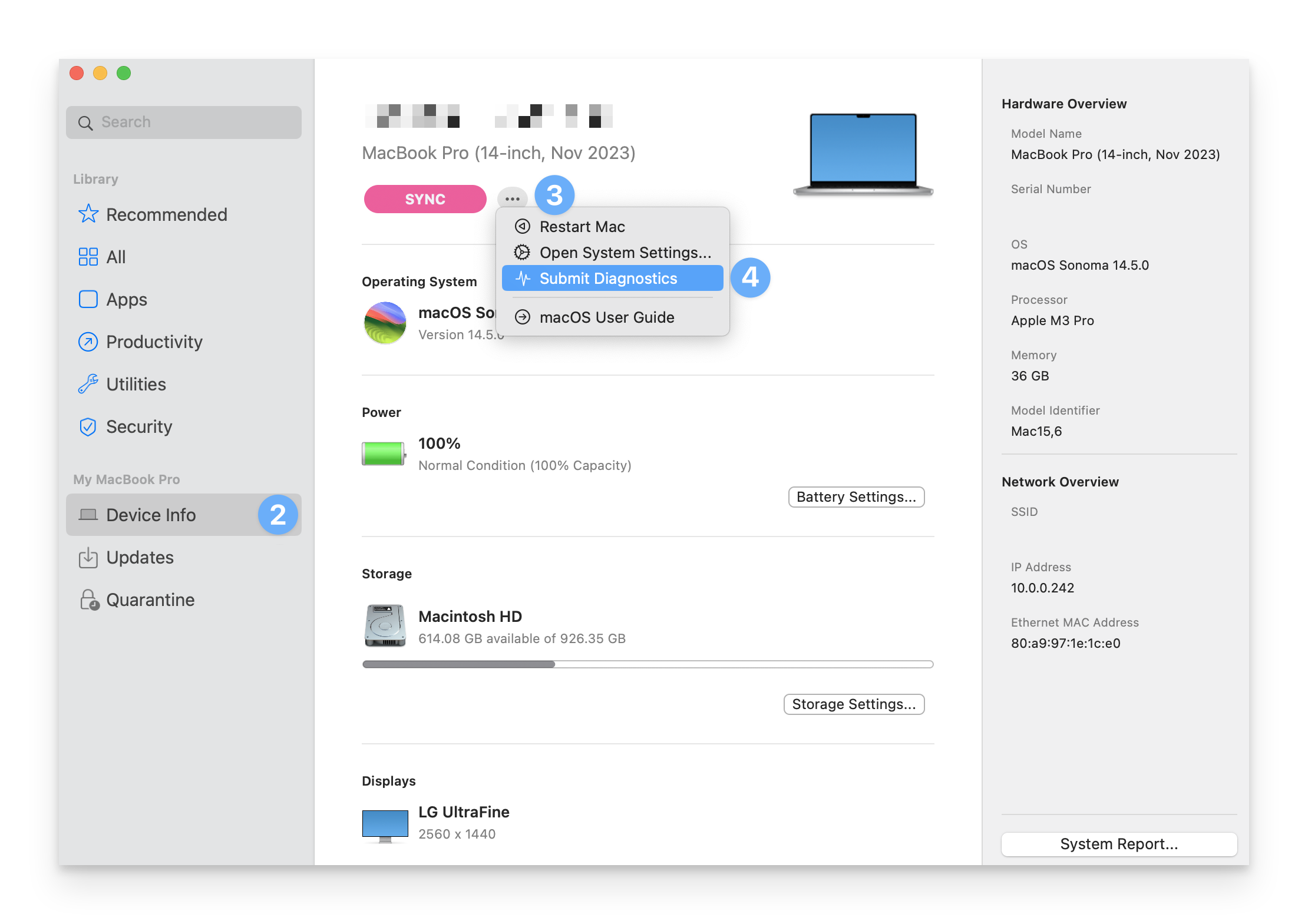Choose Open System Settings from the menu

tap(625, 252)
